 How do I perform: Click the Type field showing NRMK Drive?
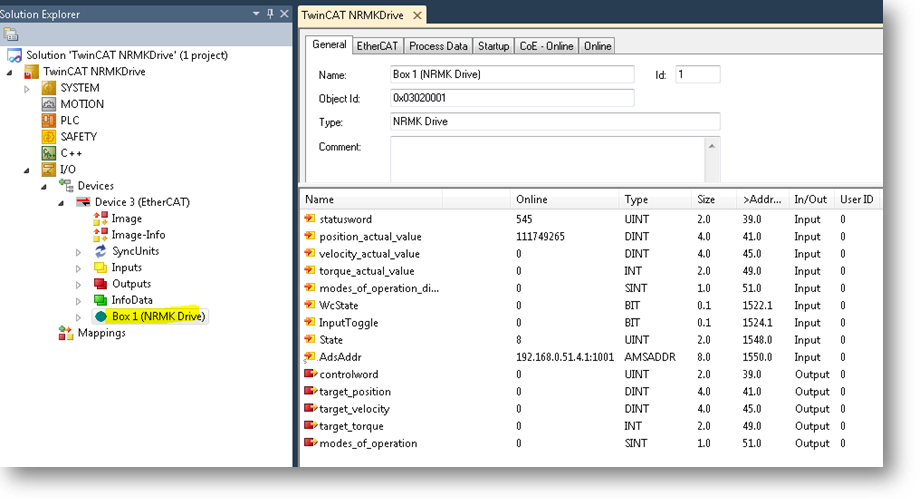point(555,122)
